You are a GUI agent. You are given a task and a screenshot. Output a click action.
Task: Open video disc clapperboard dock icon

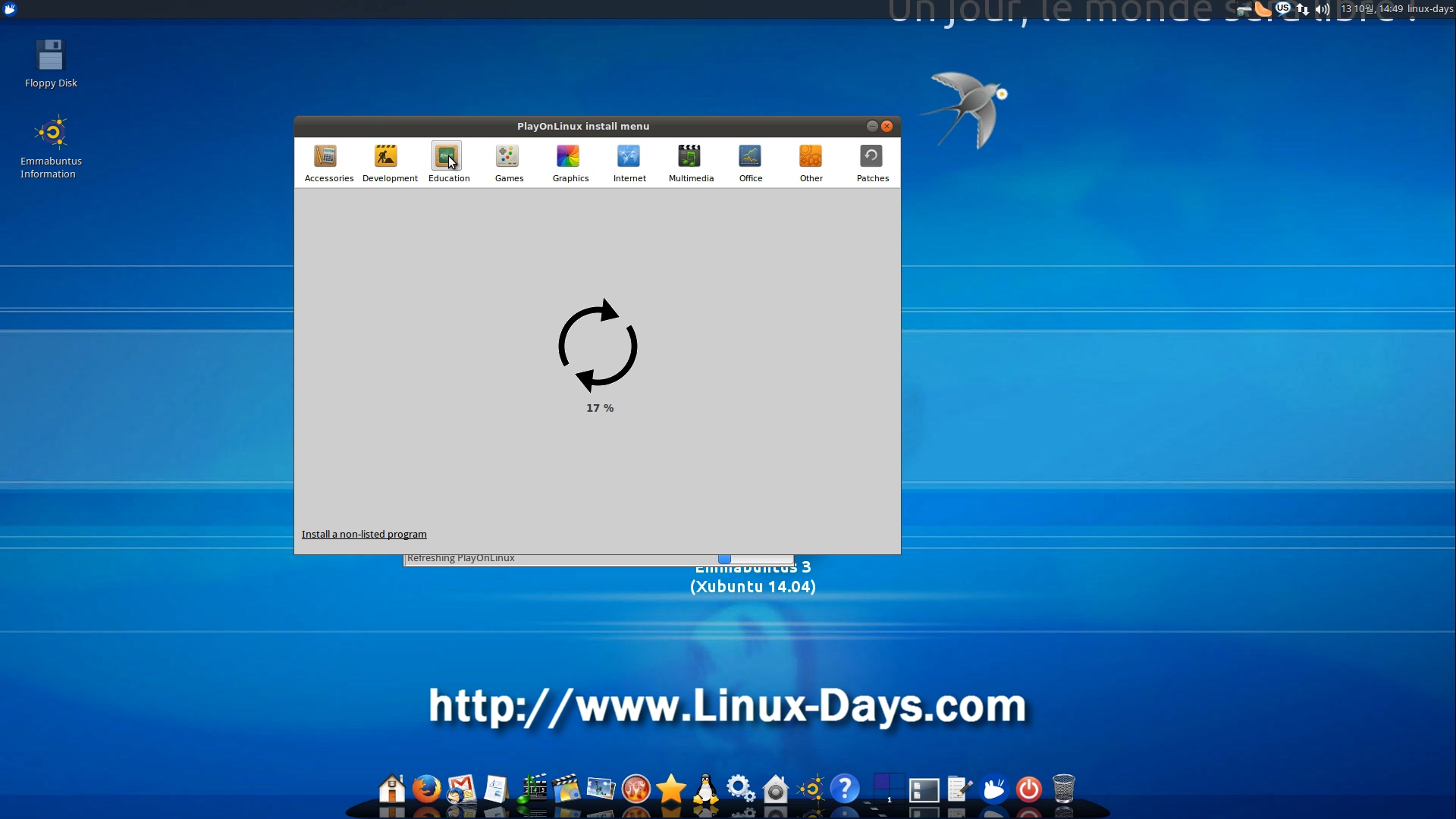(566, 789)
